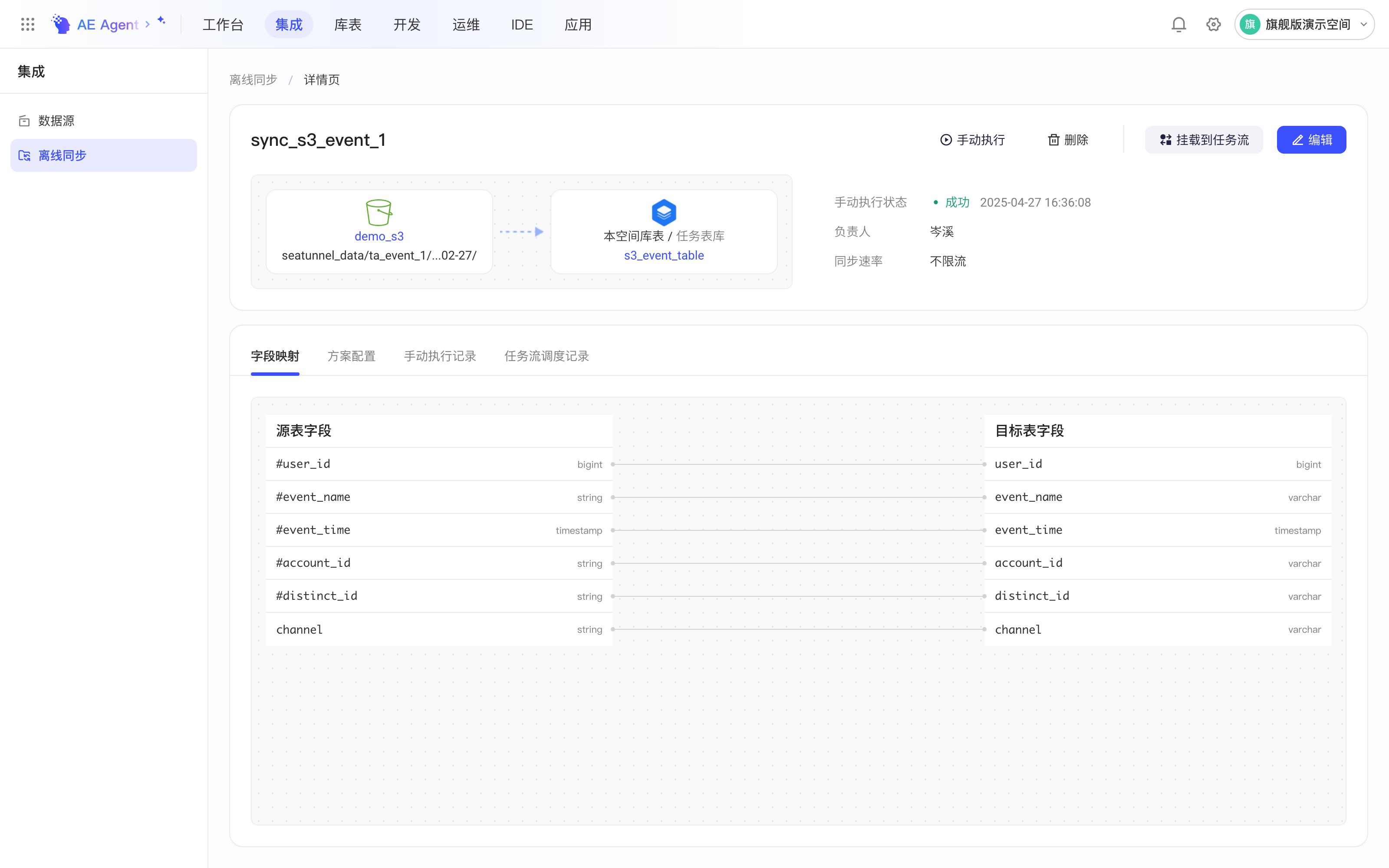Click the 手动执行 button
The image size is (1389, 868).
(972, 139)
